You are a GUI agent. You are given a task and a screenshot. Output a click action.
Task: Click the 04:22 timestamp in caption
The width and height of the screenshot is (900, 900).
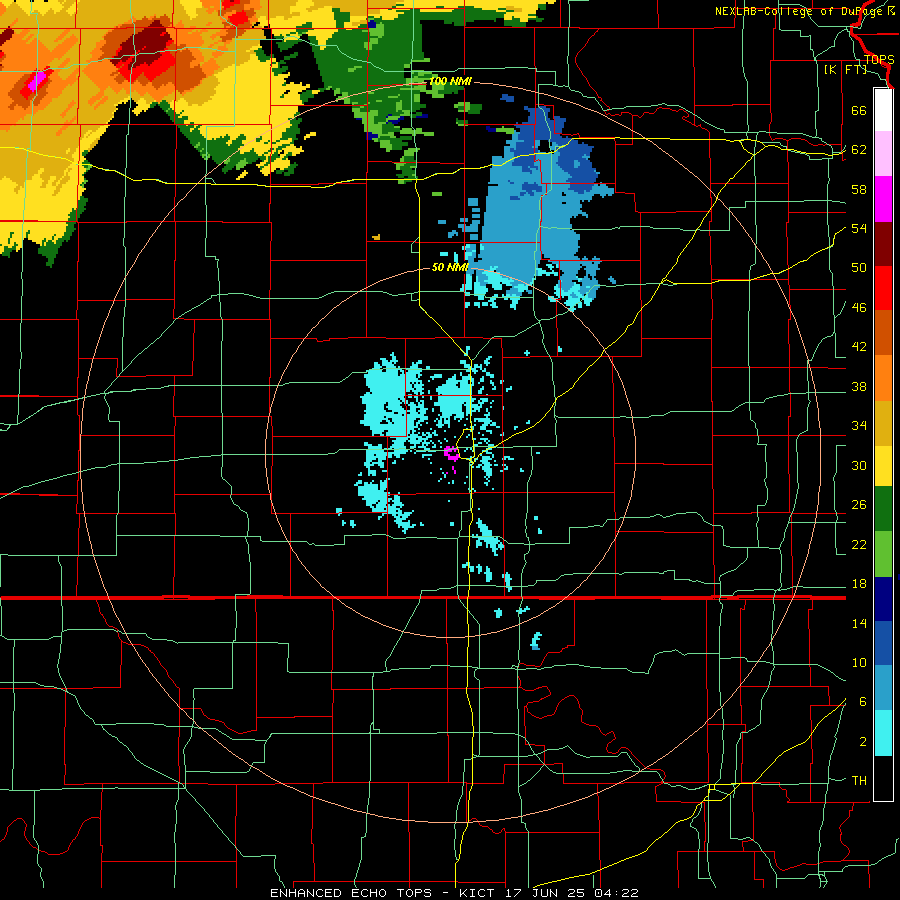616,893
